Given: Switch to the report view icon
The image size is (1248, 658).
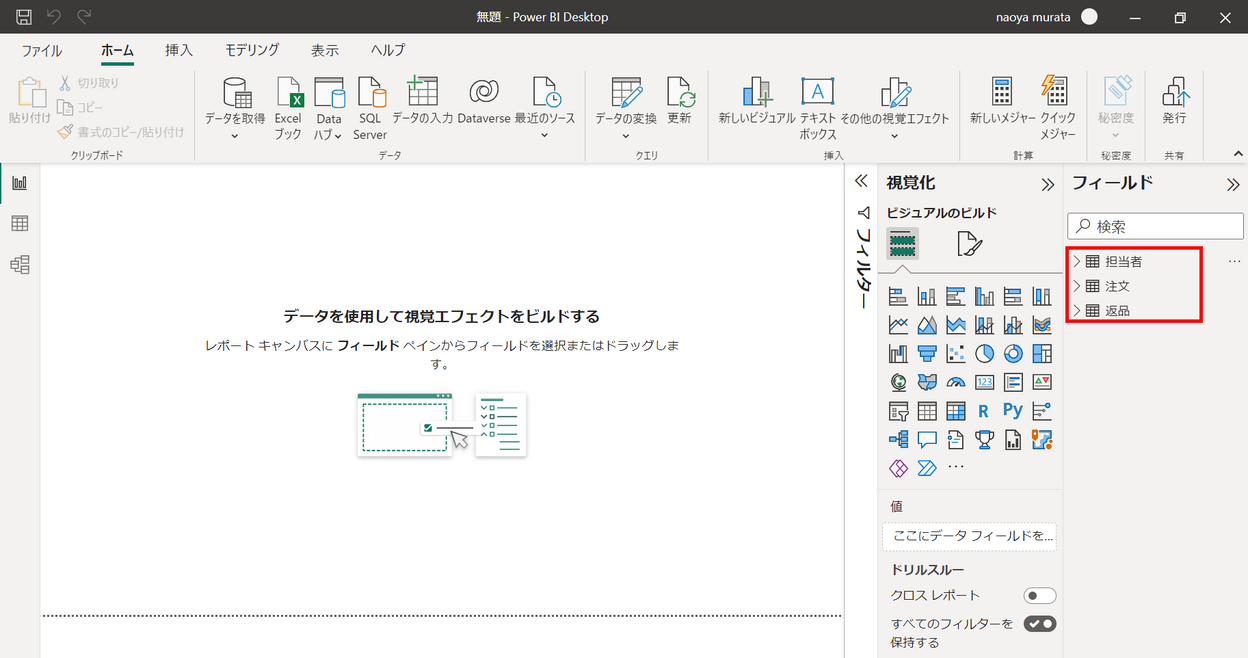Looking at the screenshot, I should (x=19, y=183).
